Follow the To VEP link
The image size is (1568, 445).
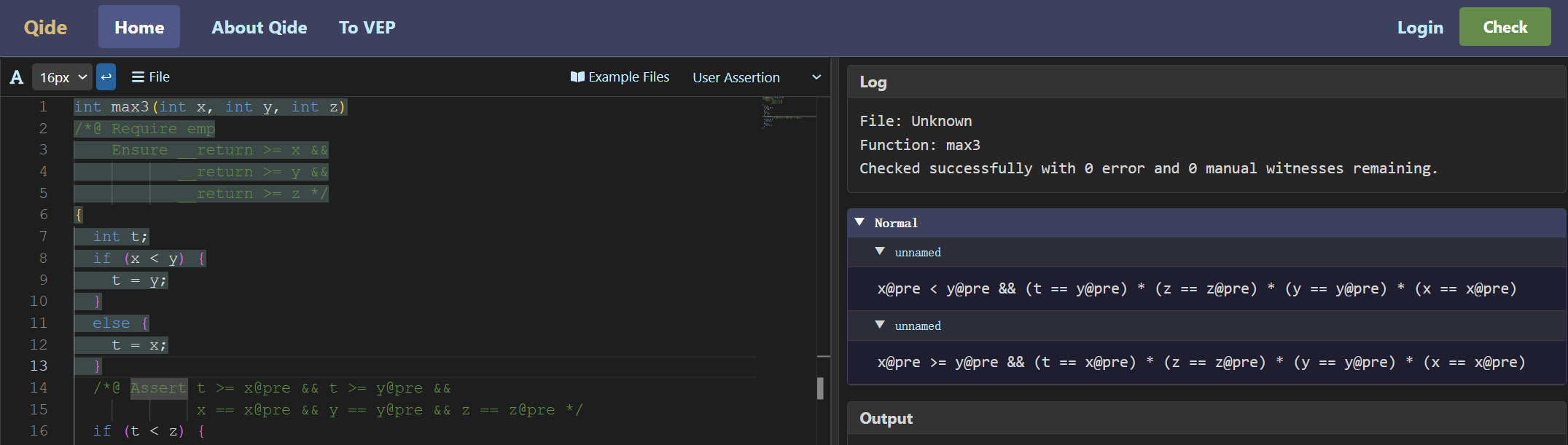[x=367, y=27]
